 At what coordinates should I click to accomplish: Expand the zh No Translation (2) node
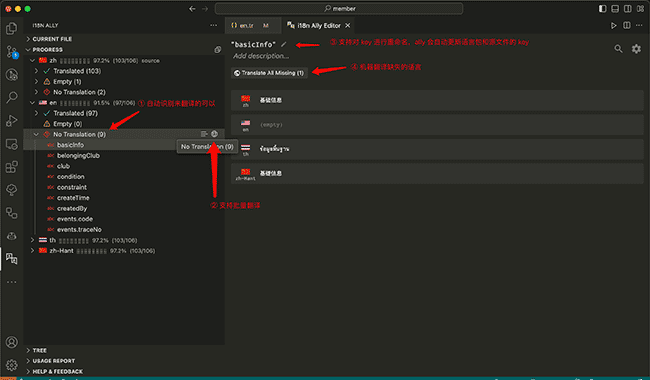point(36,92)
